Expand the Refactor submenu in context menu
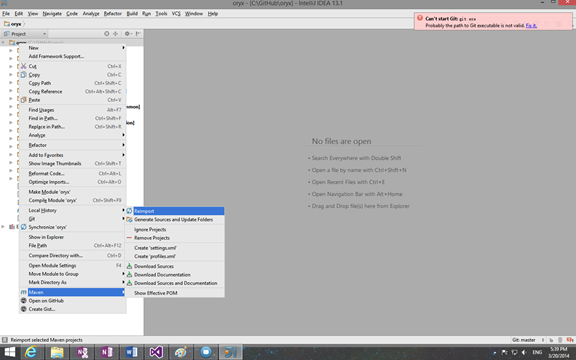The width and height of the screenshot is (576, 360). point(72,145)
